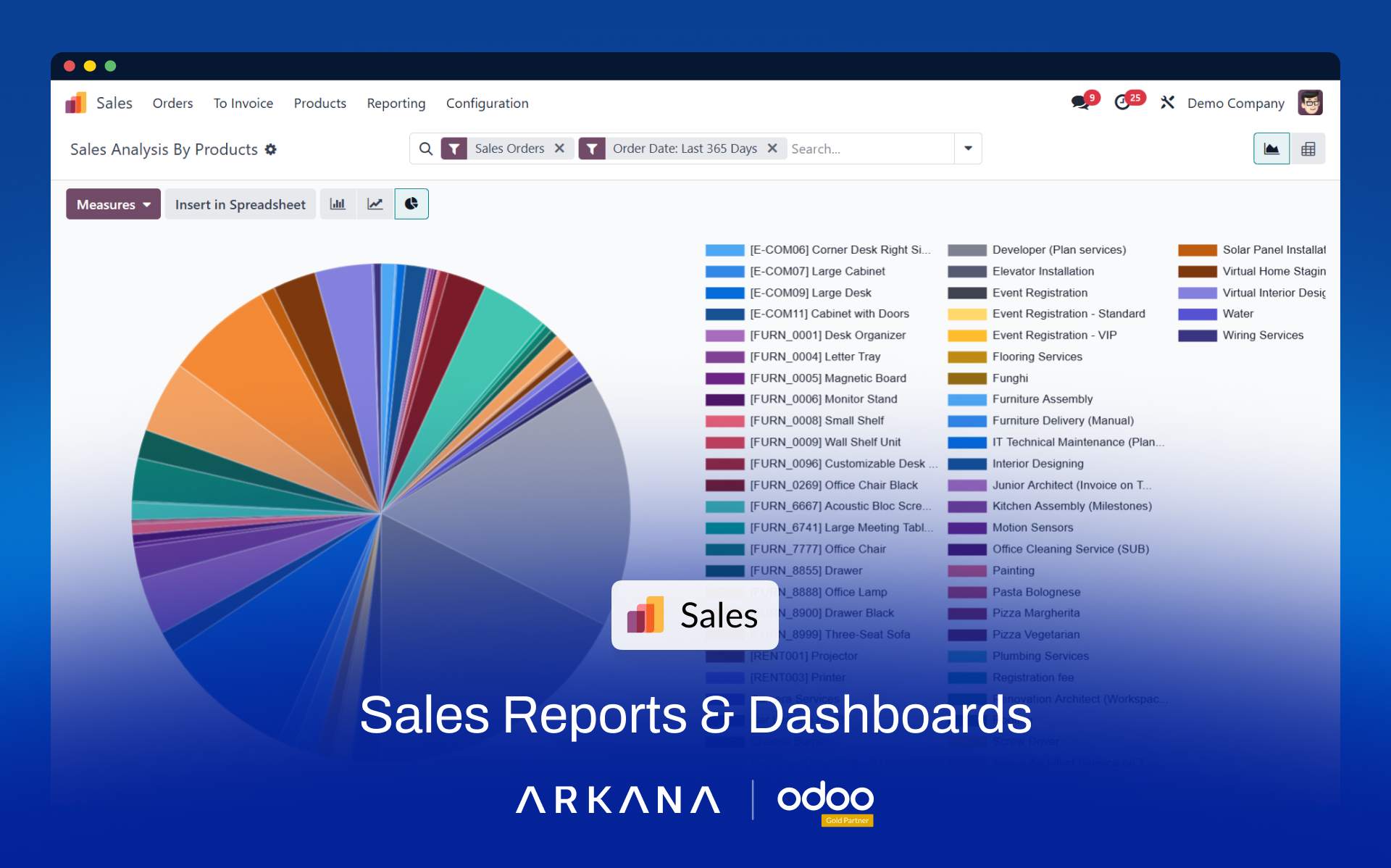Click the Sales app logo icon
This screenshot has width=1391, height=868.
point(76,103)
